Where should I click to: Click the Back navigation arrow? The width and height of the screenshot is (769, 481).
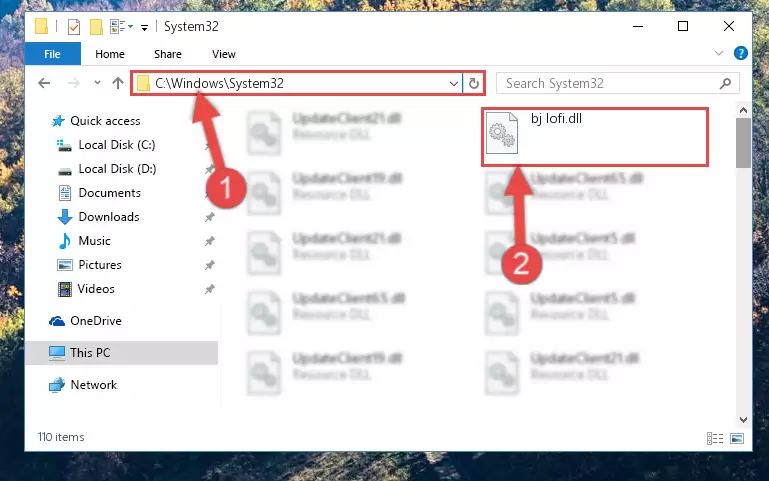click(x=44, y=83)
